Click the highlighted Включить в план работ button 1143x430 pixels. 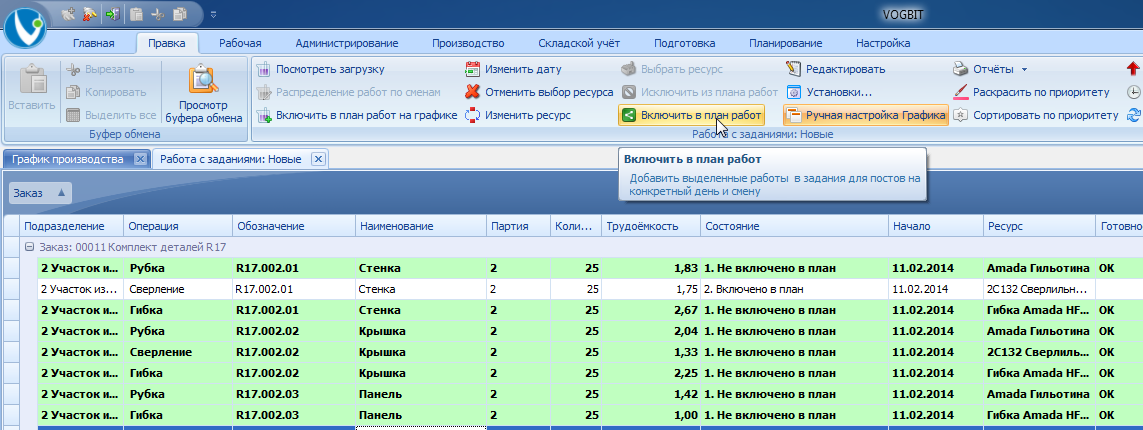tap(691, 115)
